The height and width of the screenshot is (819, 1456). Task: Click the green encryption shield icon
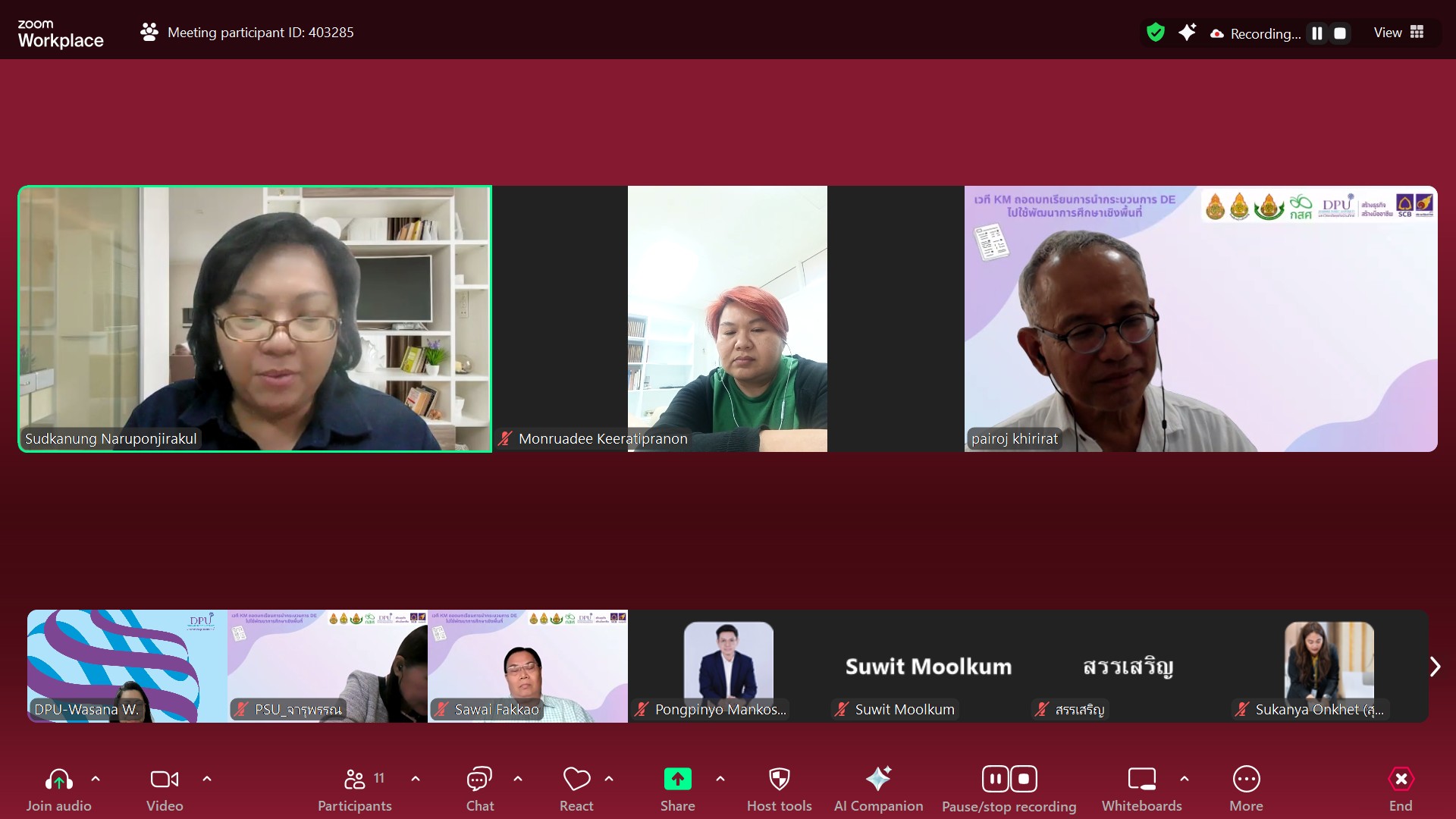click(x=1155, y=33)
